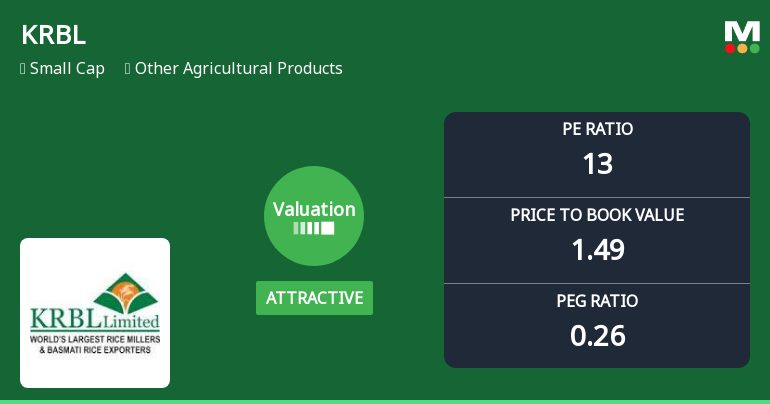Click the red dot under the M logo
This screenshot has width=770, height=404.
pyautogui.click(x=730, y=48)
